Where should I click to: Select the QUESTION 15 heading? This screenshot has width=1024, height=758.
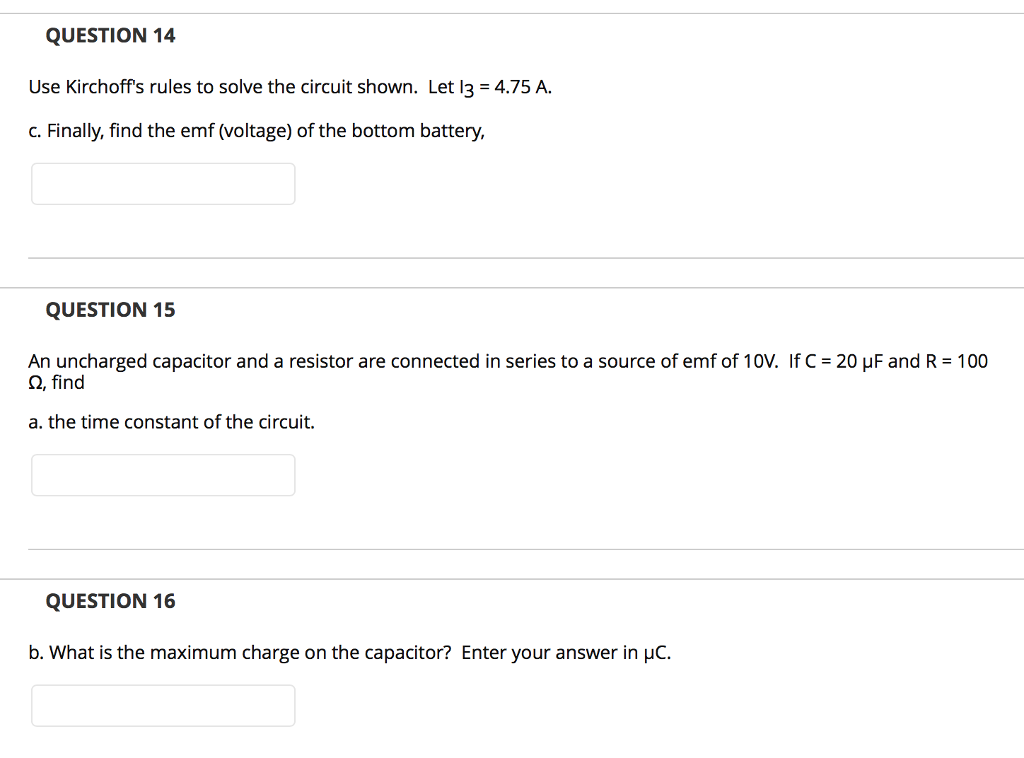(110, 310)
